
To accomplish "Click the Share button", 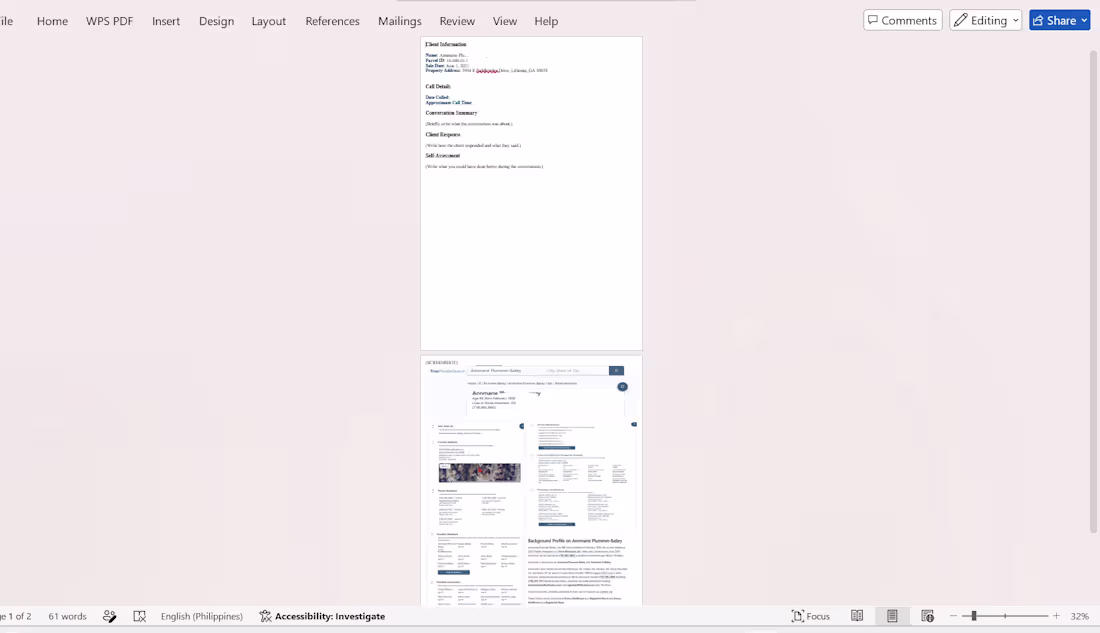I will [x=1054, y=20].
